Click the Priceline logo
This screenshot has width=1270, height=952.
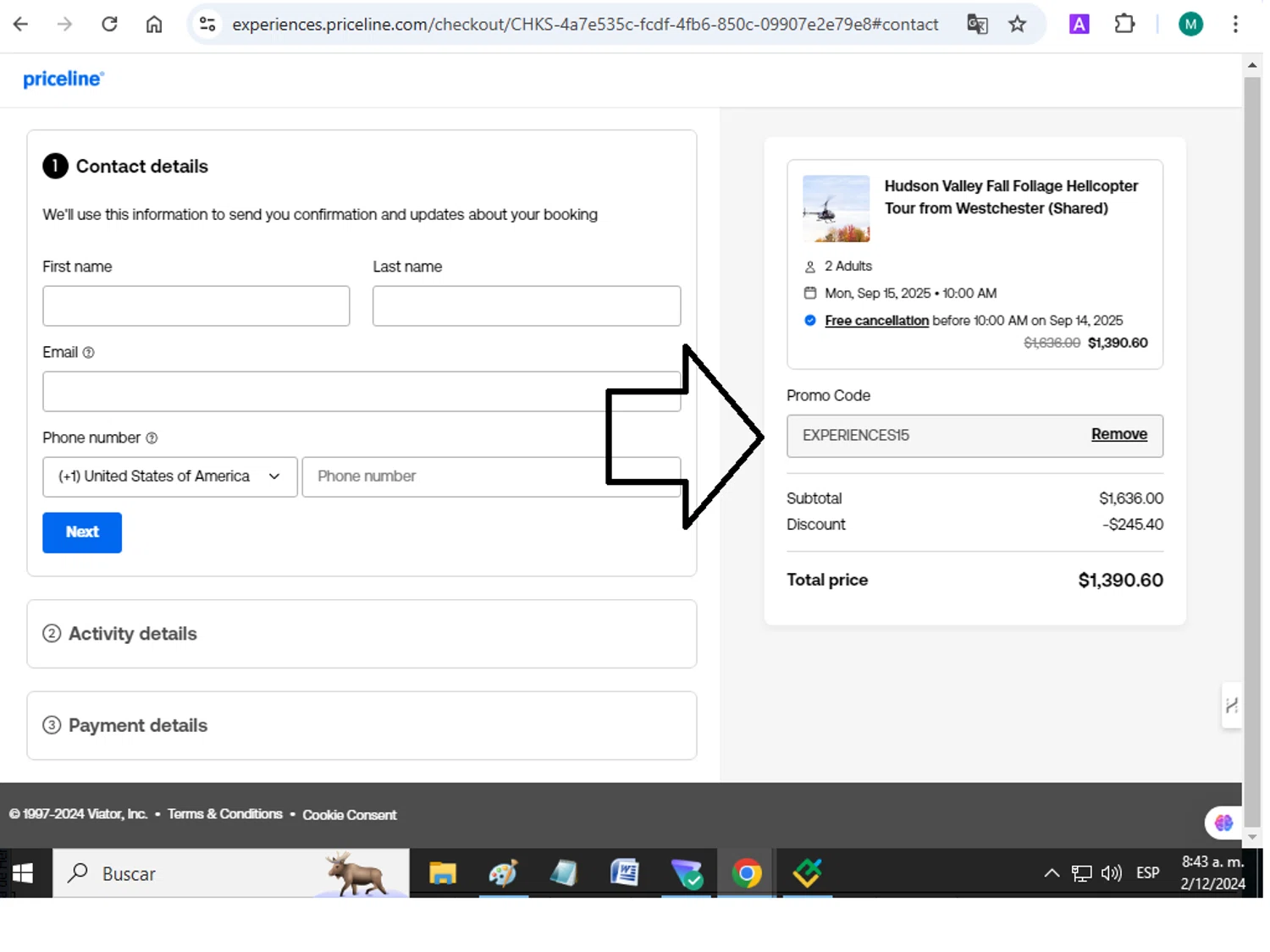[x=63, y=80]
